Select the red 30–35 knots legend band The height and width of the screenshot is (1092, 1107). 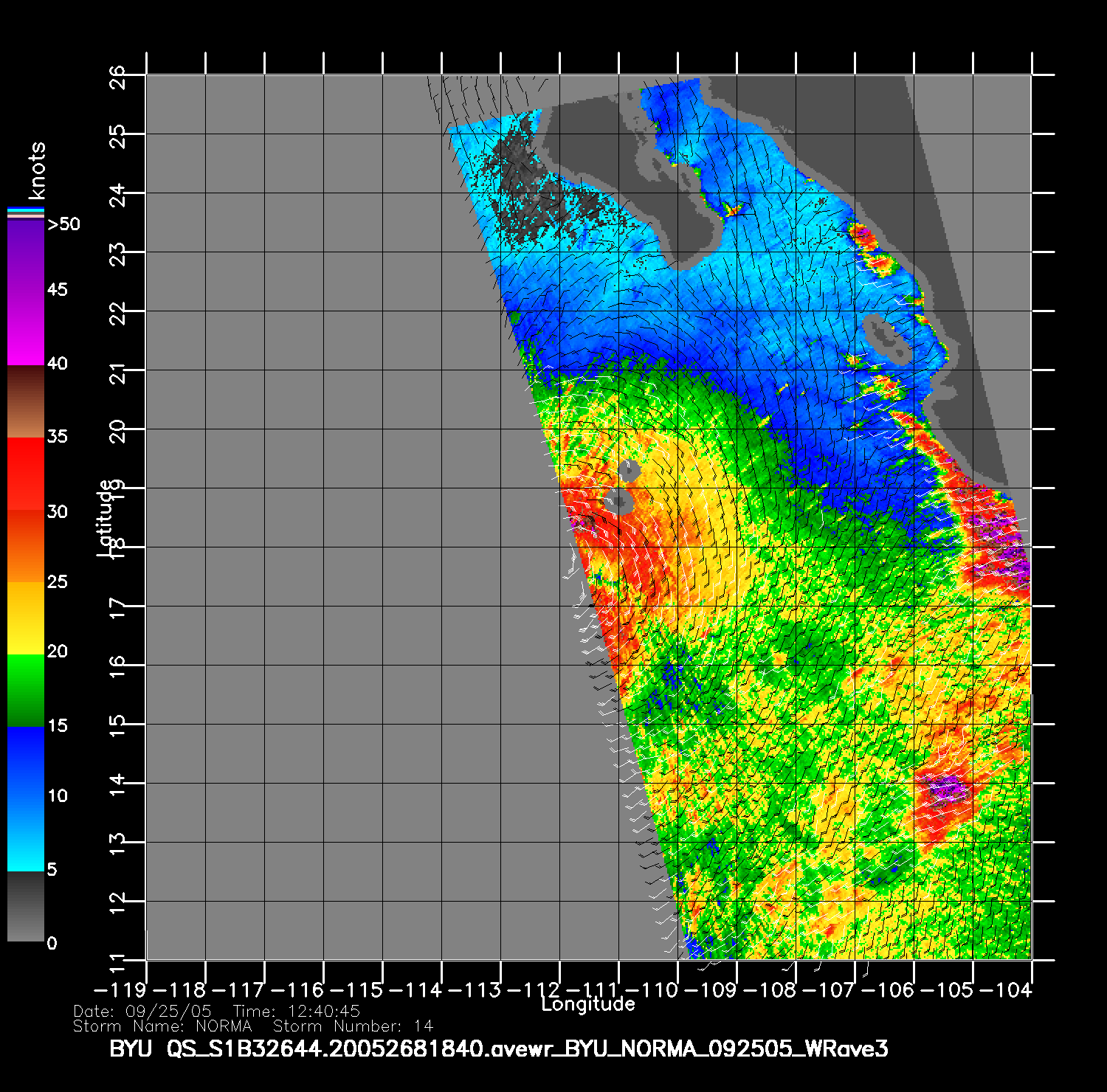click(x=26, y=474)
